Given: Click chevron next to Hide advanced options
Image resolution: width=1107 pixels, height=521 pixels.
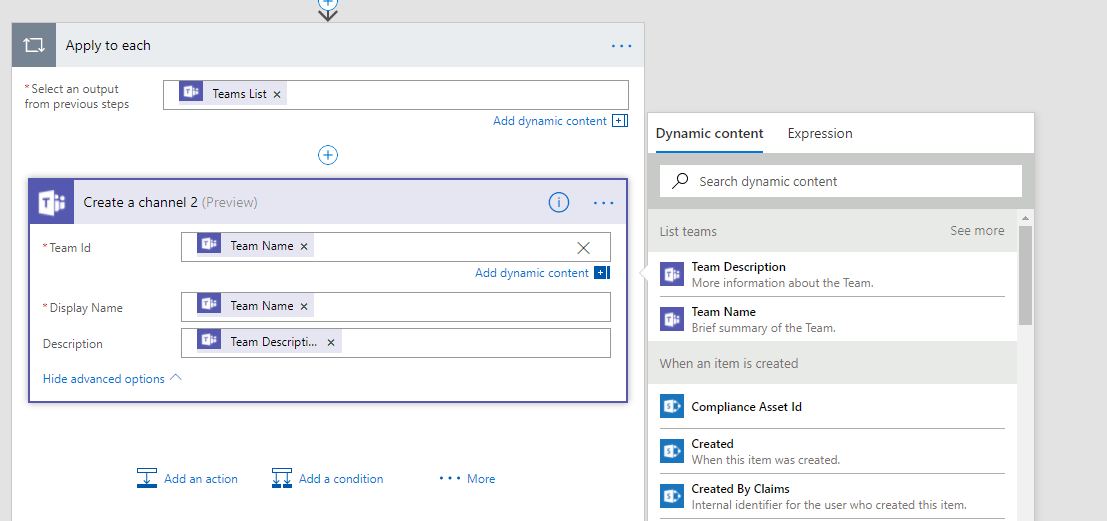Looking at the screenshot, I should point(176,378).
